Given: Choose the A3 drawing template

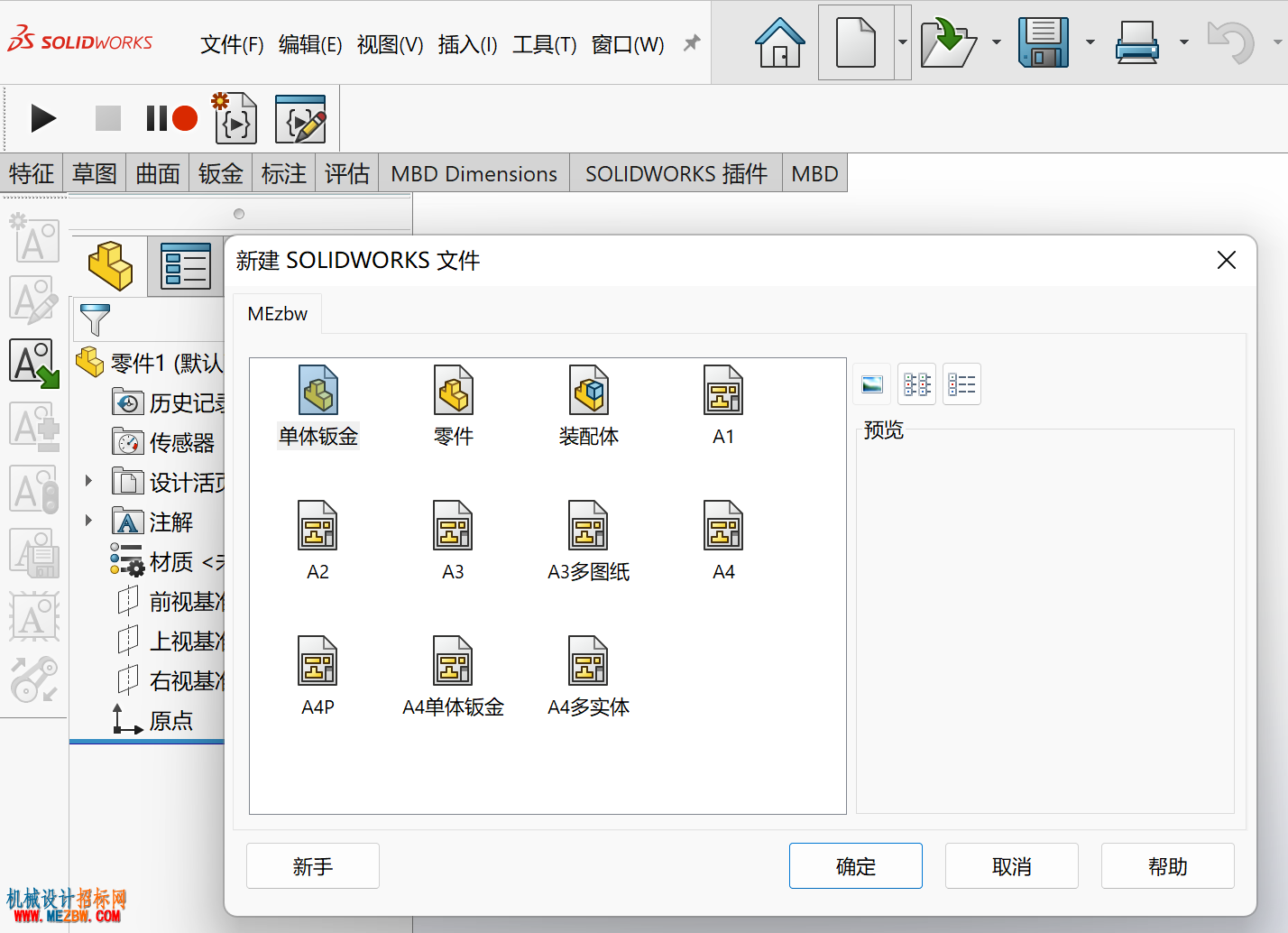Looking at the screenshot, I should tap(453, 541).
